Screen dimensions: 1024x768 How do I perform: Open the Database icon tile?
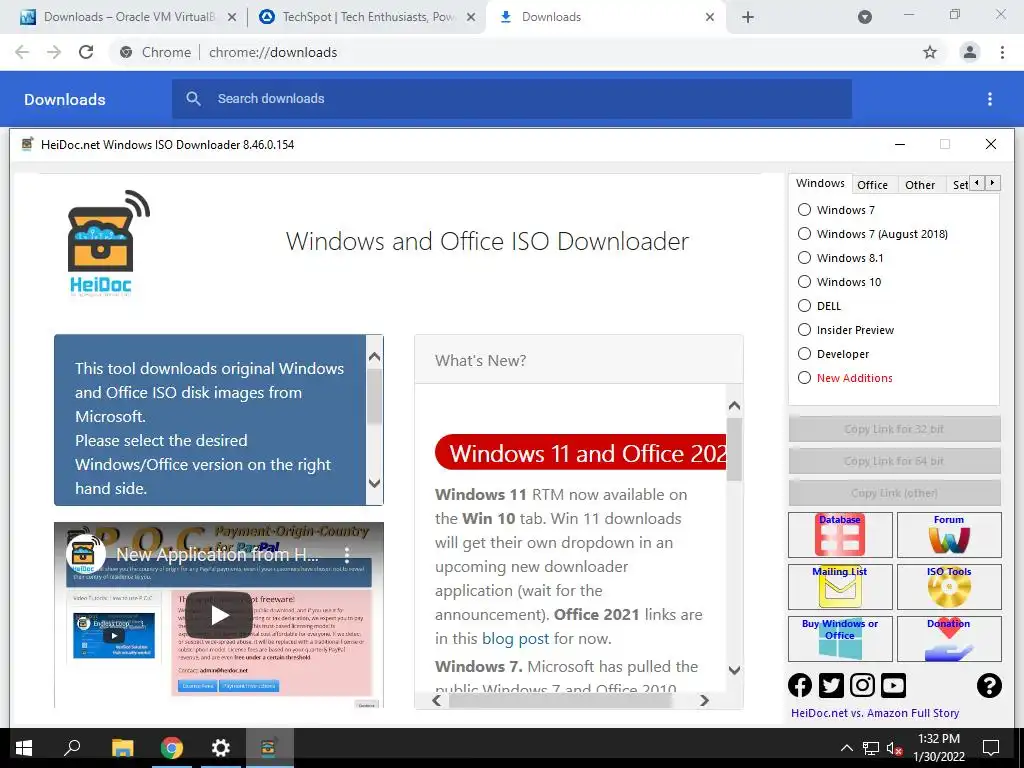pos(840,535)
